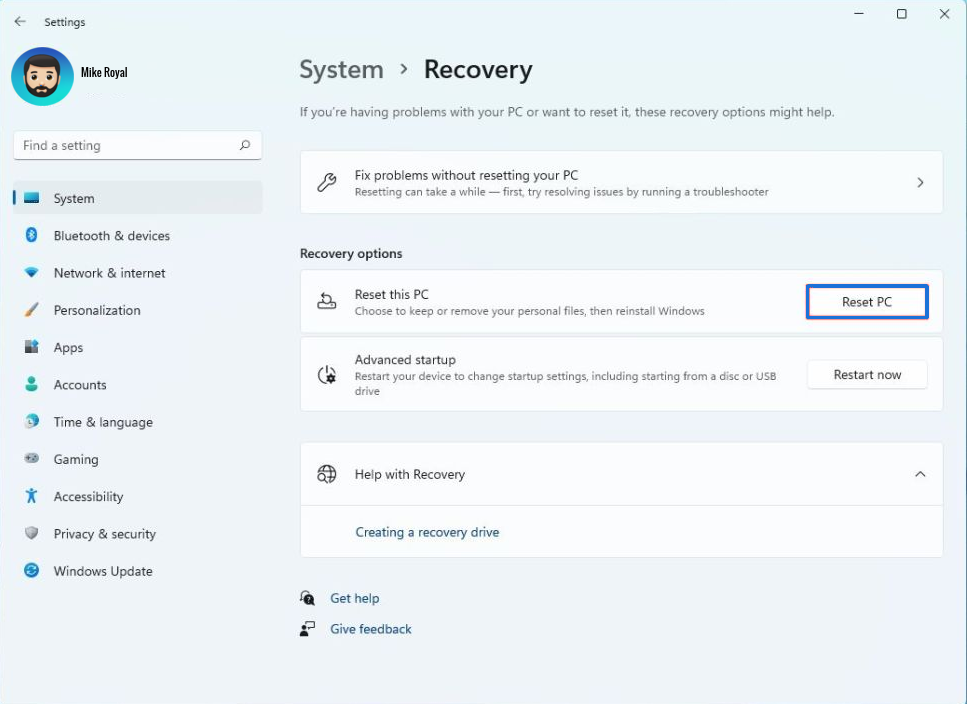The height and width of the screenshot is (704, 967).
Task: Click the Recovery options heading
Action: (x=351, y=253)
